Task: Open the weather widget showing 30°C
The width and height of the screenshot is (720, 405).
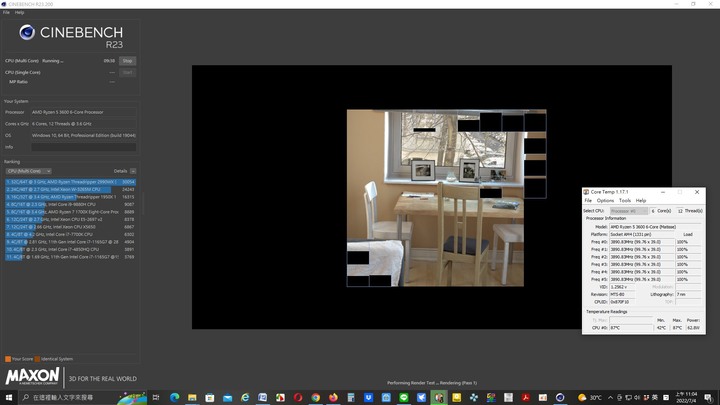Action: point(590,397)
